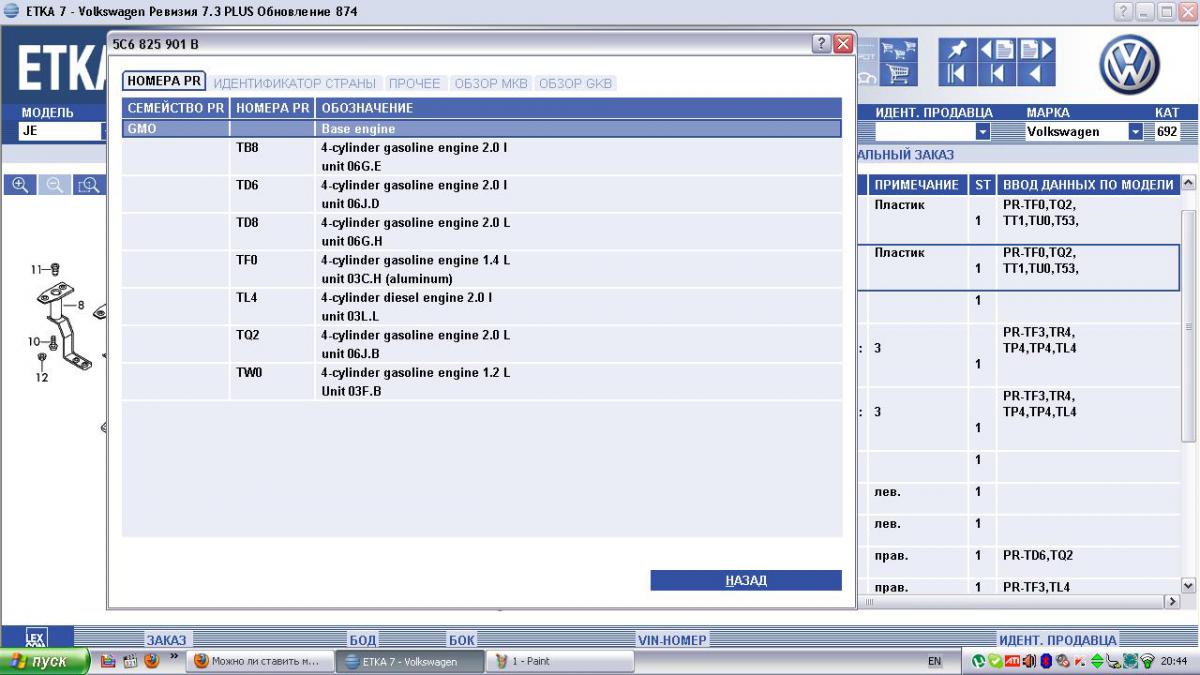
Task: Click the ЗАКАЗ bottom bar button
Action: click(x=166, y=640)
